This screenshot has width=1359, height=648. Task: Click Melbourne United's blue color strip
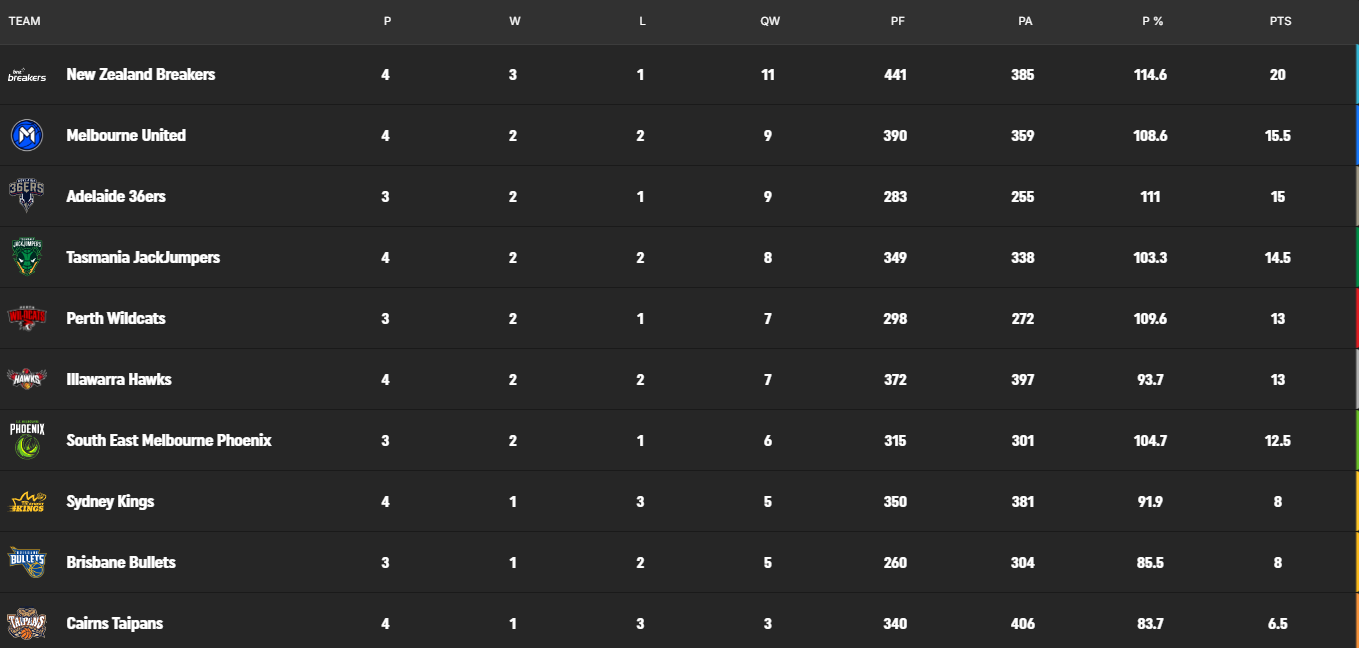pyautogui.click(x=1356, y=135)
